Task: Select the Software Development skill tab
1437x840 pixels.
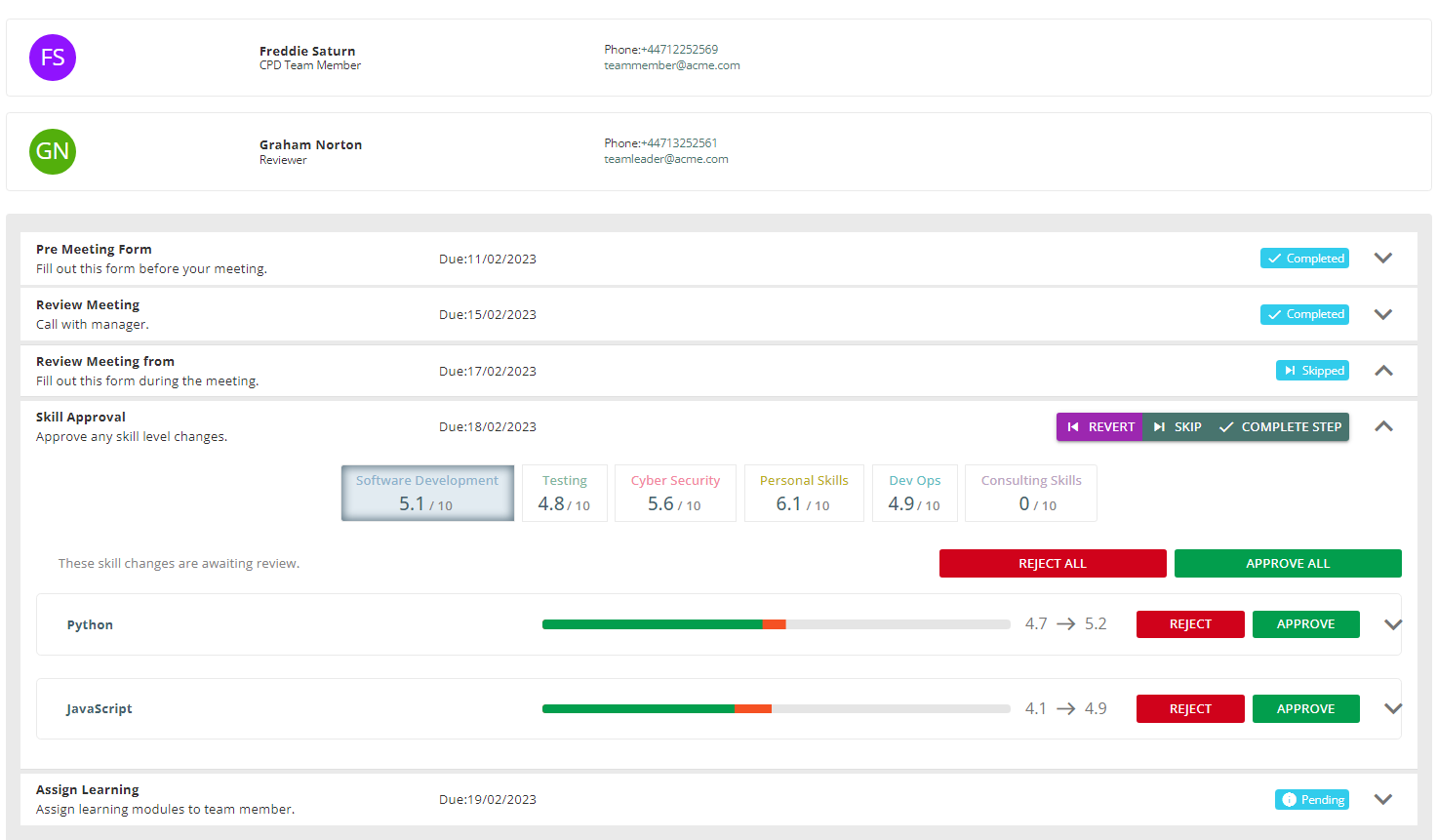Action: click(x=427, y=493)
